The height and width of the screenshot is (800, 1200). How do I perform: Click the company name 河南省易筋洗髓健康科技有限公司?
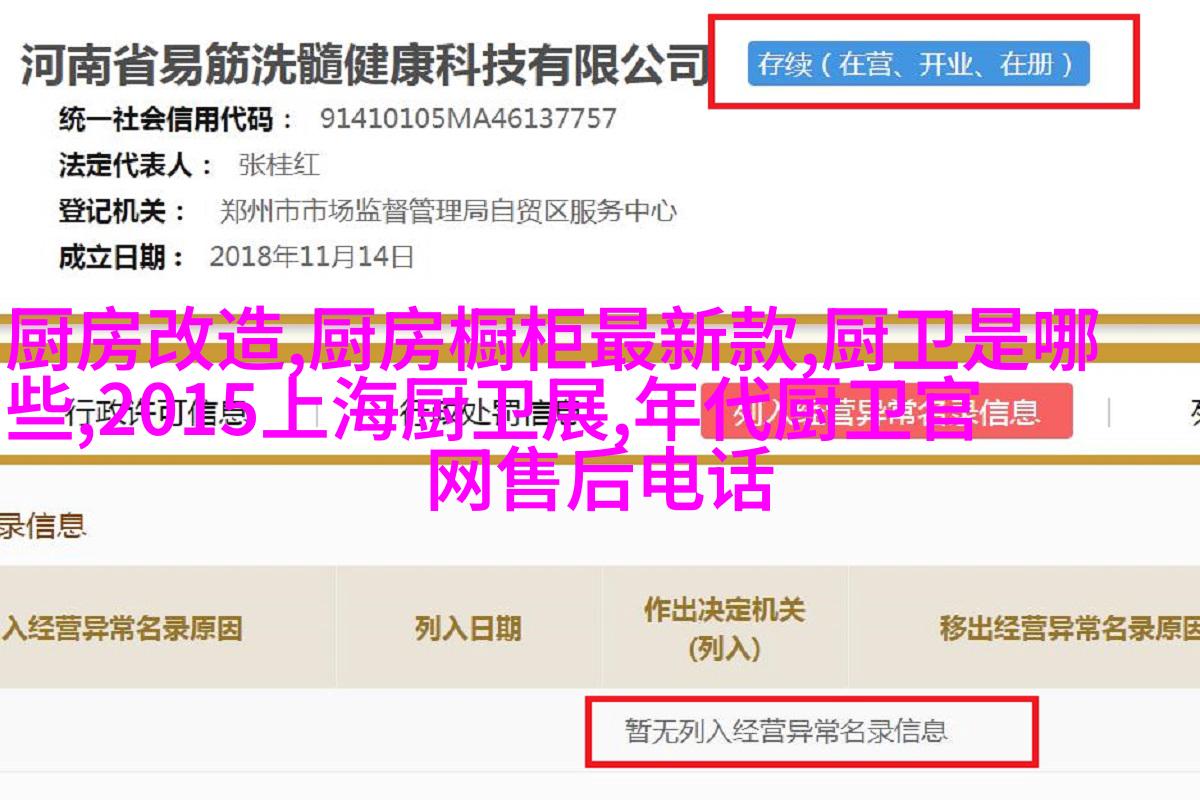pos(364,64)
